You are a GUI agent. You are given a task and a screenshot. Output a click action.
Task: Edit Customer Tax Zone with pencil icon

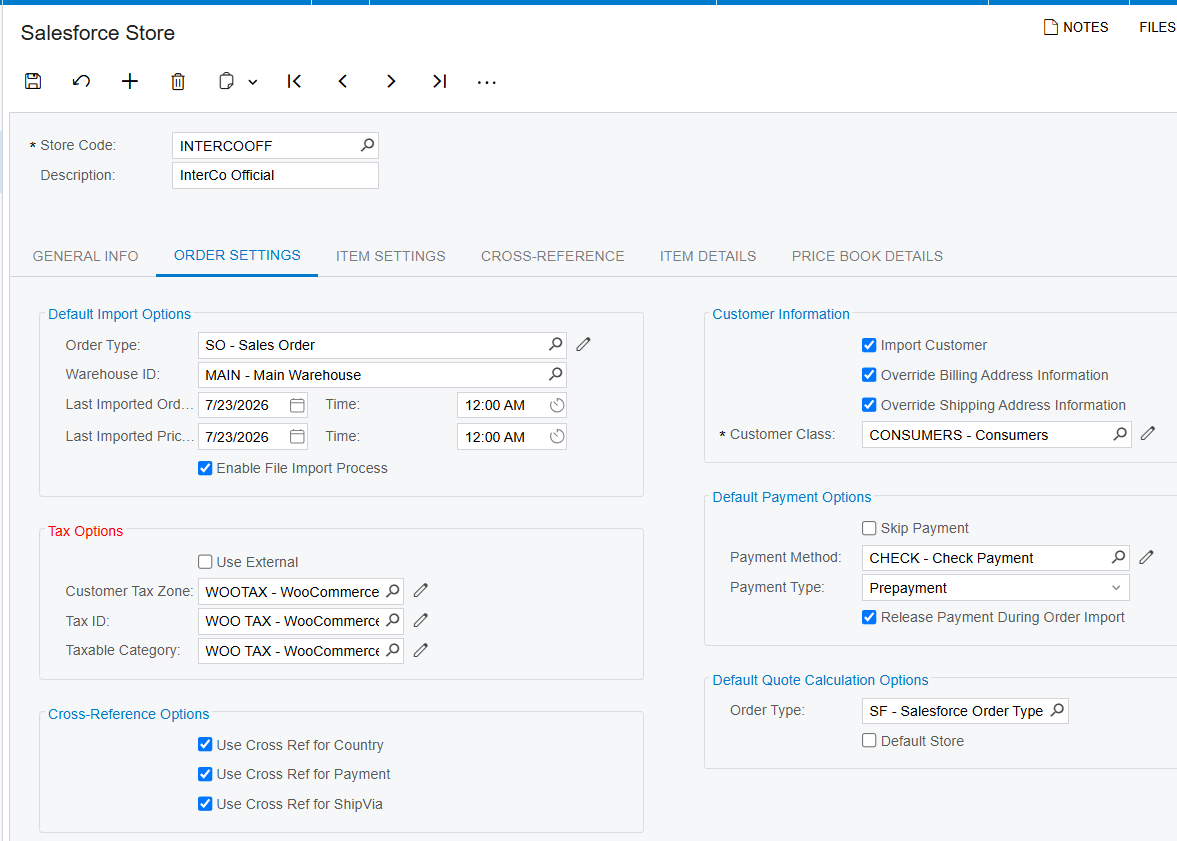coord(420,591)
